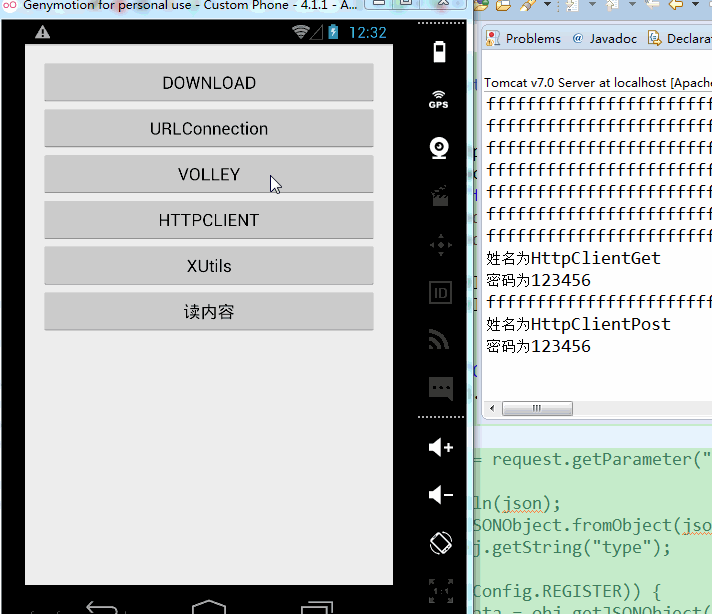Click the JSONObject.fromObject code line

(x=592, y=525)
